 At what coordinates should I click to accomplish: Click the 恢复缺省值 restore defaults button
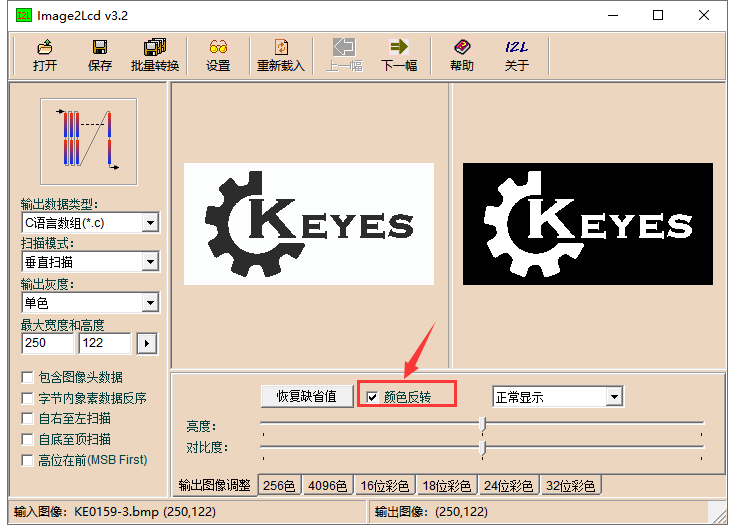click(x=307, y=397)
